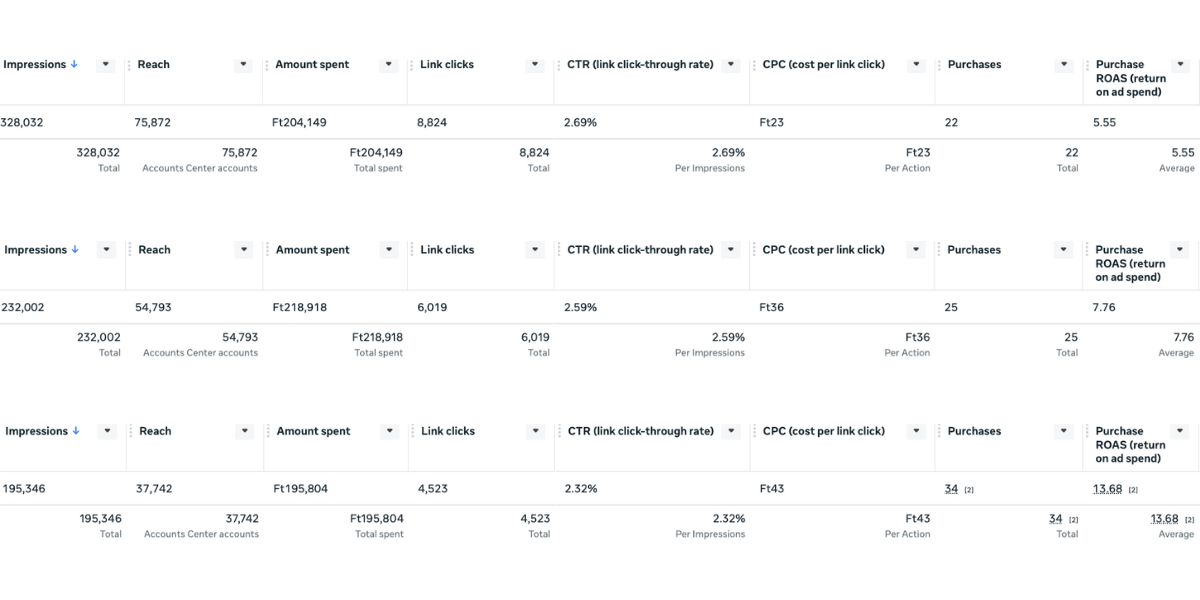Click the Impressions sort arrow in the middle table
The image size is (1200, 600).
pos(75,250)
